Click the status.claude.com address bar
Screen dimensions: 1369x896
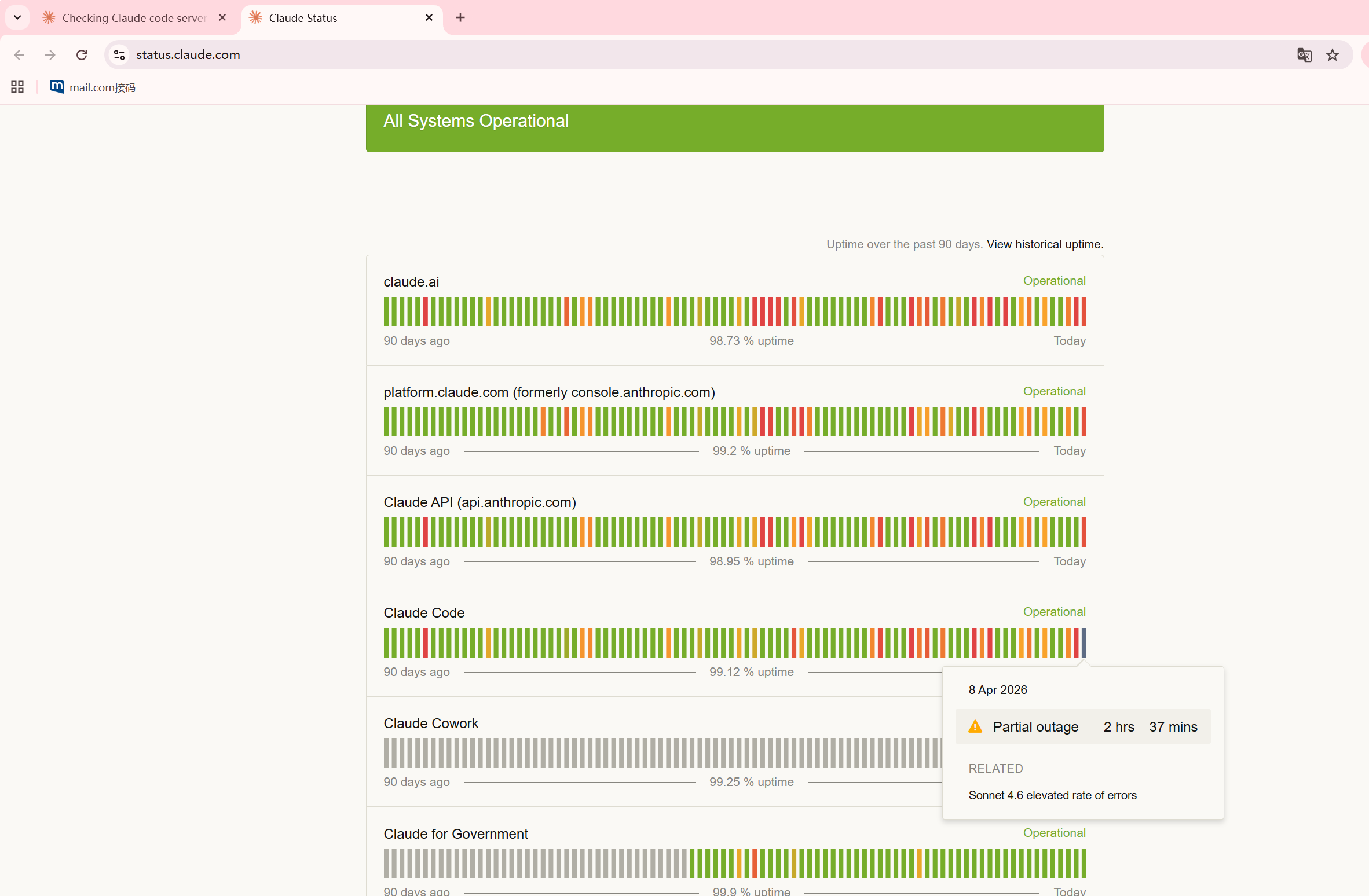click(x=695, y=55)
